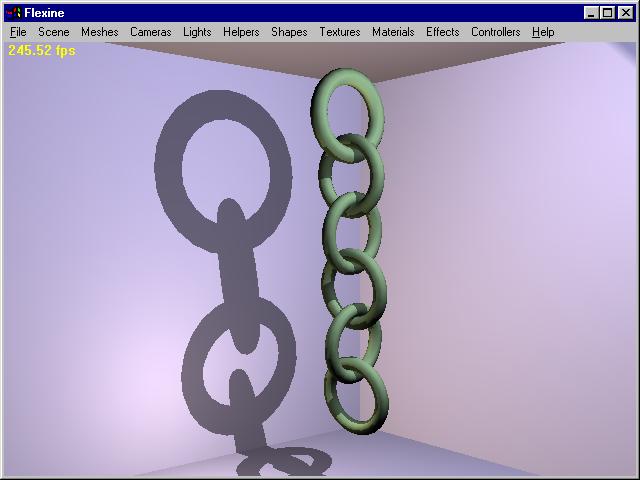Open the Help menu
640x480 pixels.
coord(543,32)
